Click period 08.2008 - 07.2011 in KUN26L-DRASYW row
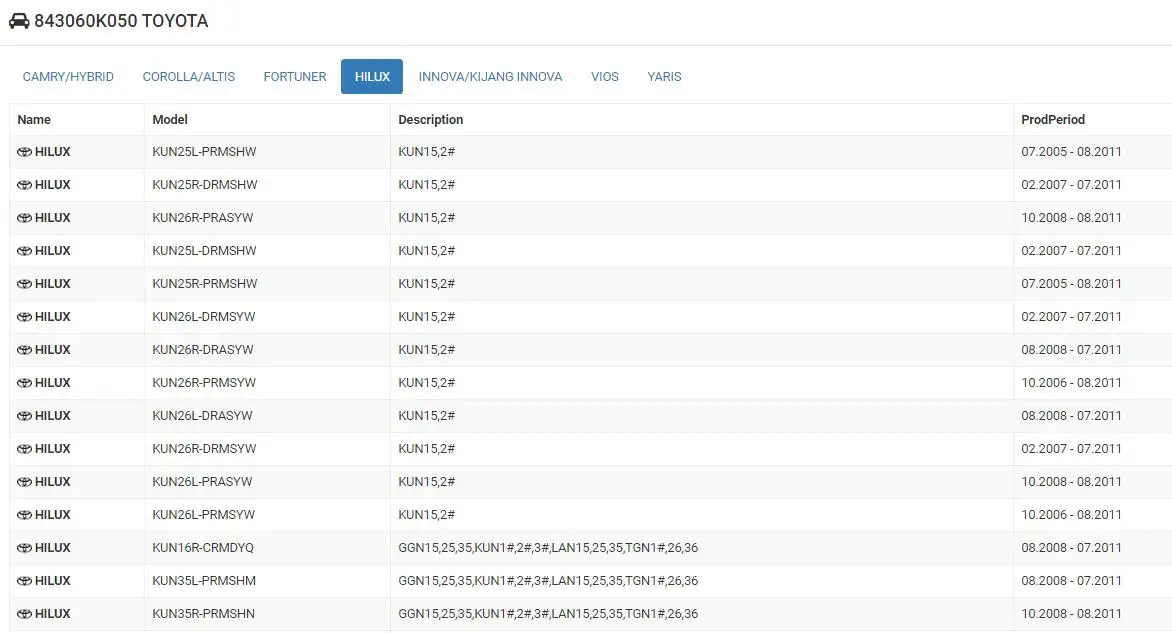The image size is (1172, 633). [1071, 416]
